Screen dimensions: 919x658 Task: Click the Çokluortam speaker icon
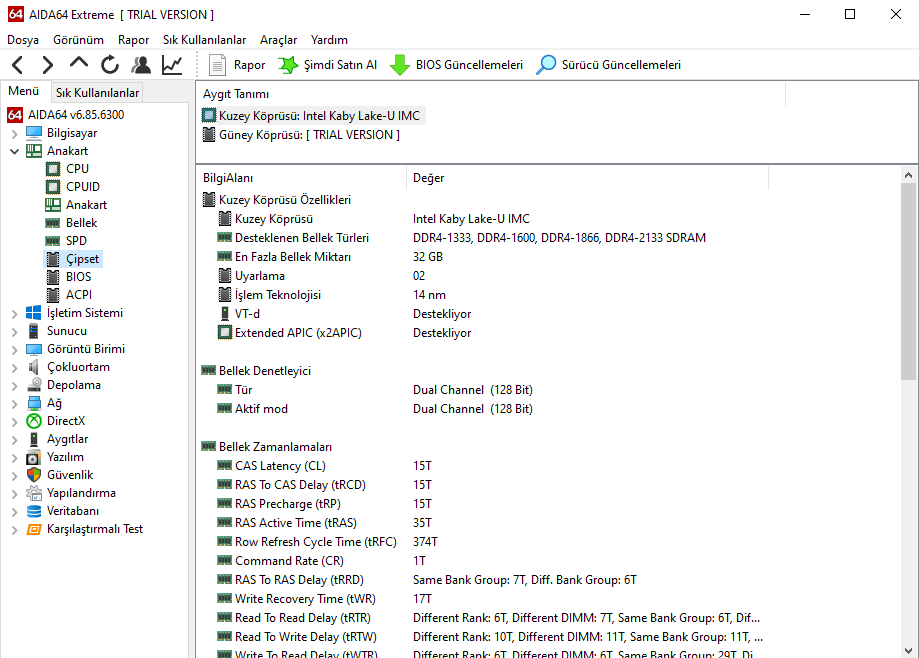point(34,367)
